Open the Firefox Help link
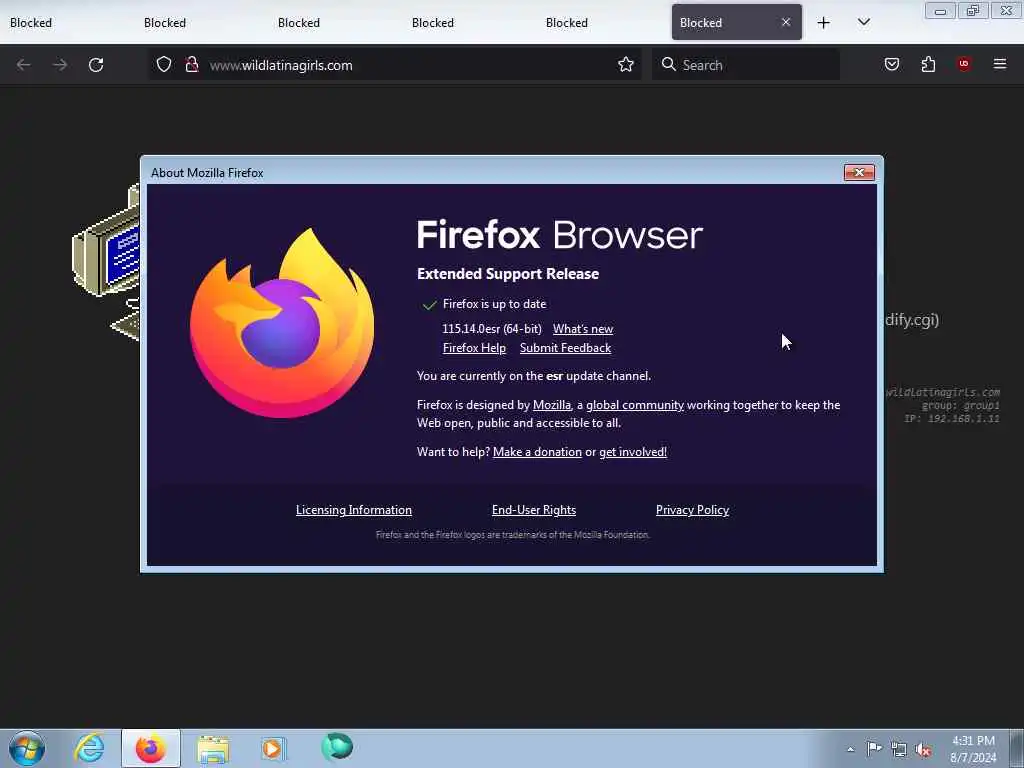 pos(474,348)
